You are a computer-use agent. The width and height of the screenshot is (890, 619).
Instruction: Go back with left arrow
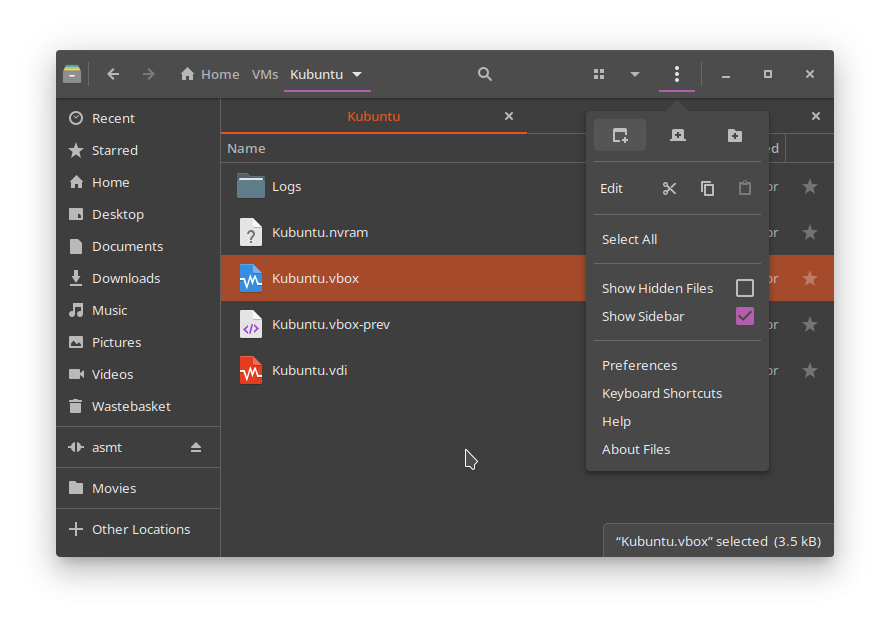[x=113, y=74]
